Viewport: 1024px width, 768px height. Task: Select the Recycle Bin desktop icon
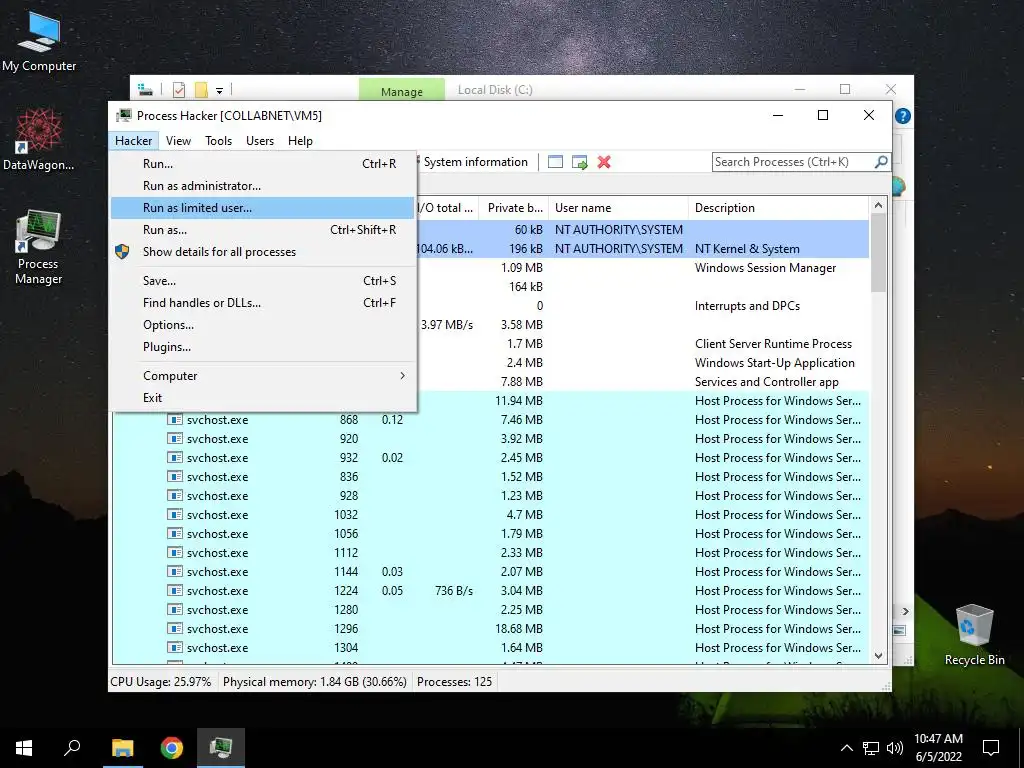tap(974, 635)
